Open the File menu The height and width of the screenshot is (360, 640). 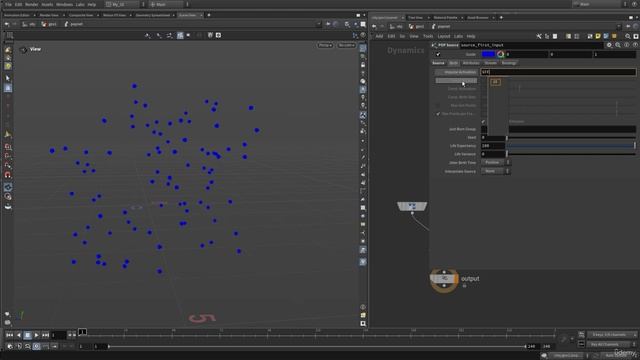[8, 4]
